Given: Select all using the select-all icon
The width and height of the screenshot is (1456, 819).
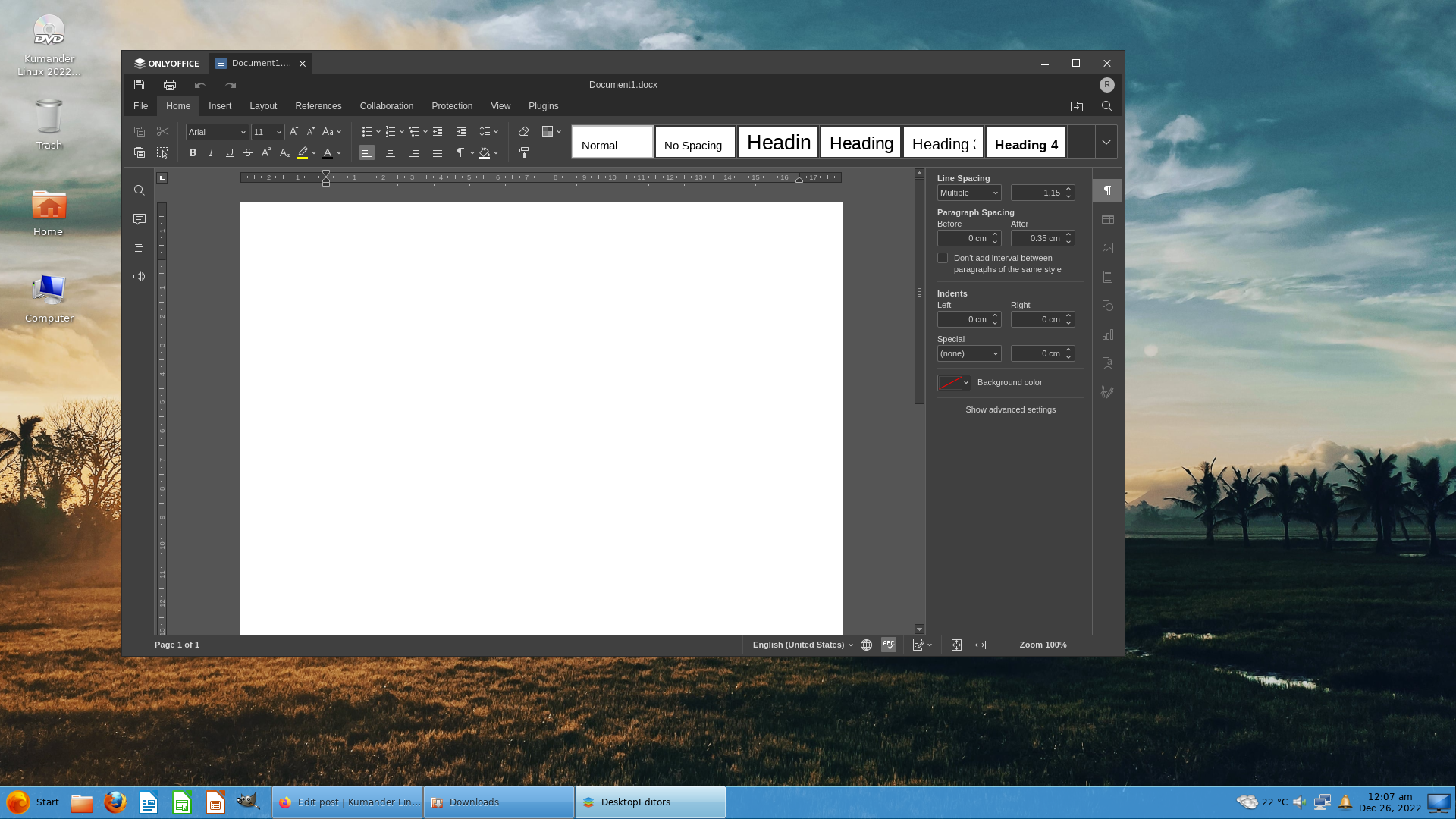Looking at the screenshot, I should tap(162, 152).
